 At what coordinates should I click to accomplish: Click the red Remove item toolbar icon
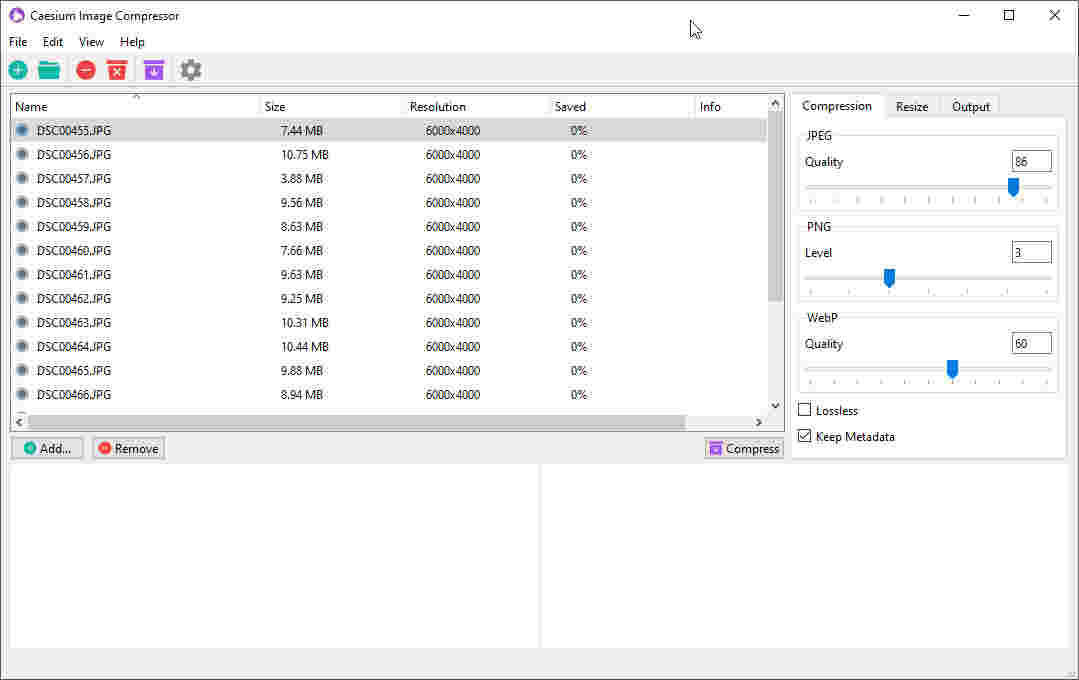pos(85,70)
